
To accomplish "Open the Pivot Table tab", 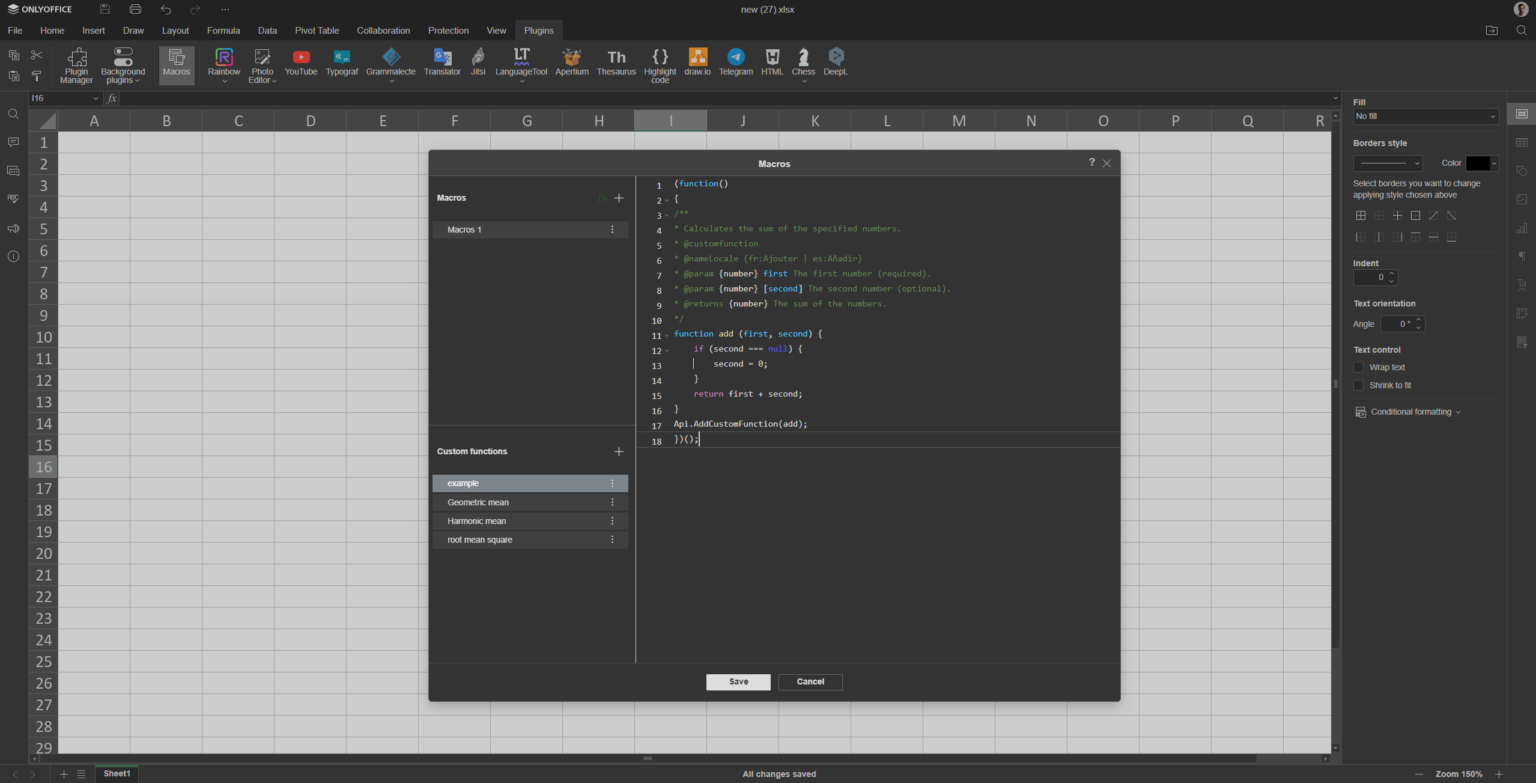I will [x=316, y=30].
